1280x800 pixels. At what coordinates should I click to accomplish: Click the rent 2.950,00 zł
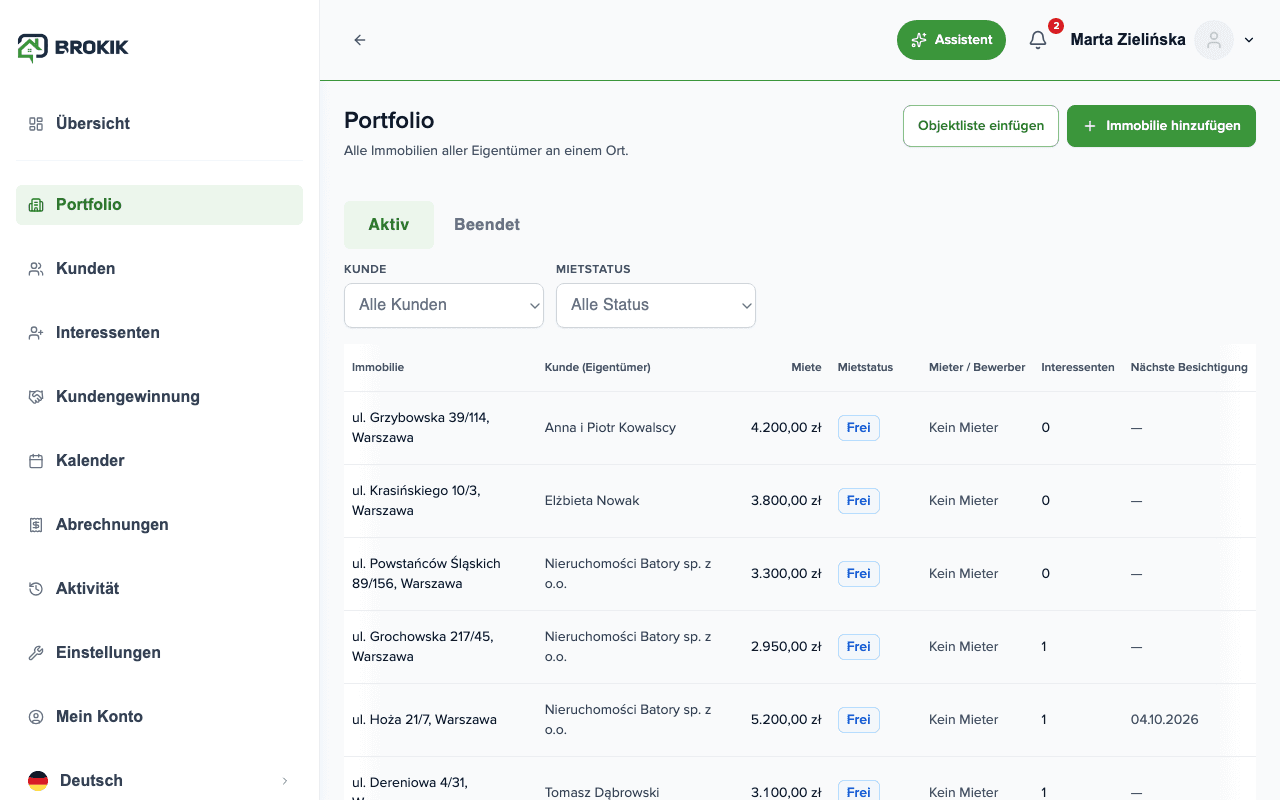[786, 647]
